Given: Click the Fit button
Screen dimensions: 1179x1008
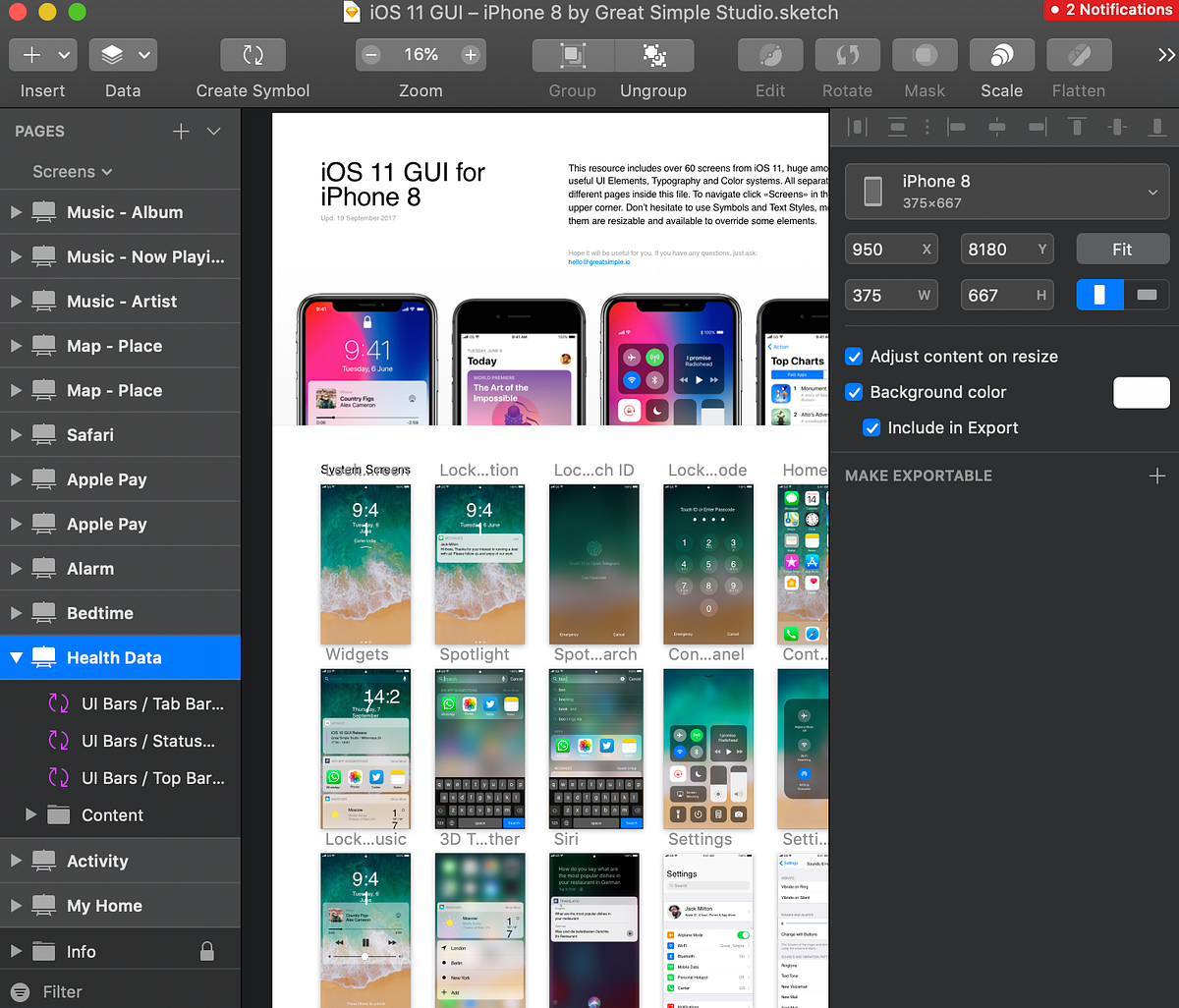Looking at the screenshot, I should 1123,249.
